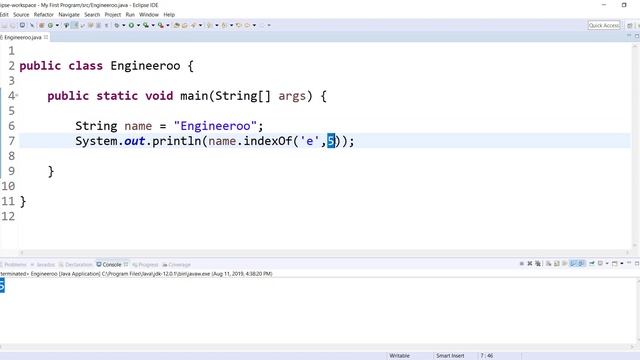The width and height of the screenshot is (640, 360).
Task: Click the Display Selected Console monitor icon
Action: click(x=600, y=264)
